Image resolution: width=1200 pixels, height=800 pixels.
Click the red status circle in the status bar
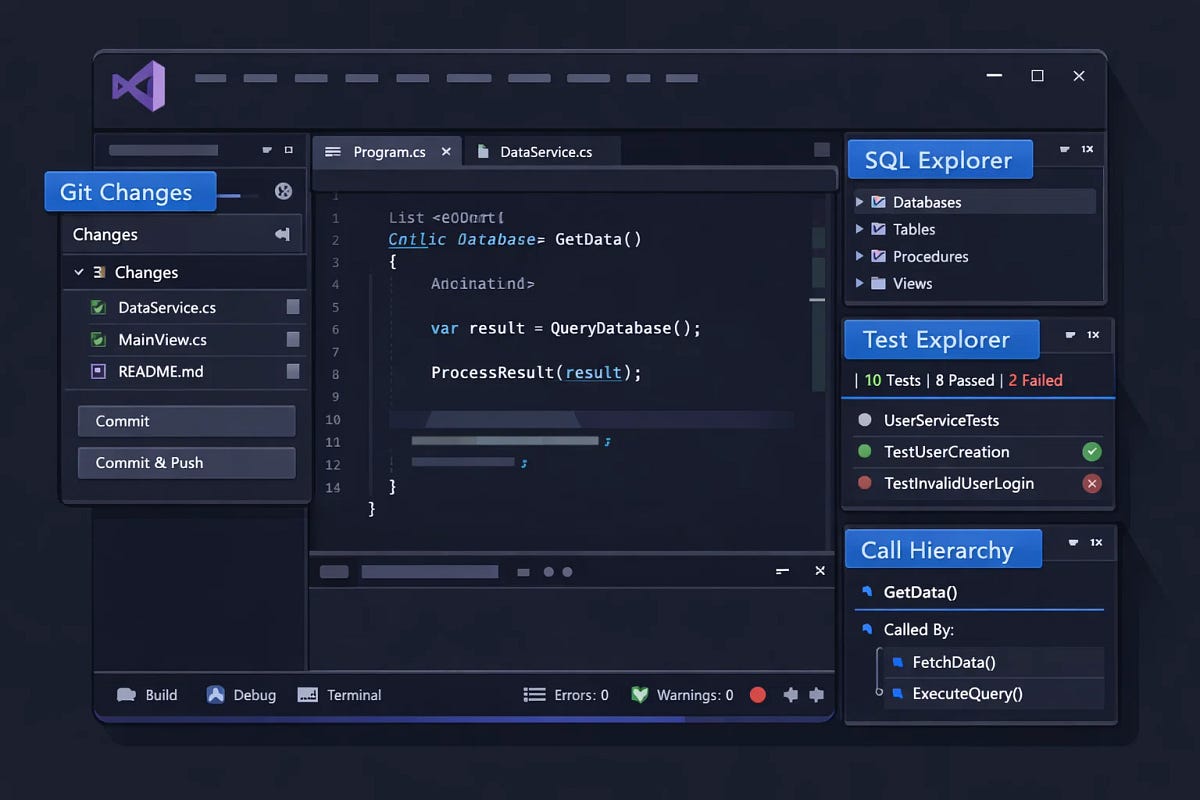coord(757,694)
